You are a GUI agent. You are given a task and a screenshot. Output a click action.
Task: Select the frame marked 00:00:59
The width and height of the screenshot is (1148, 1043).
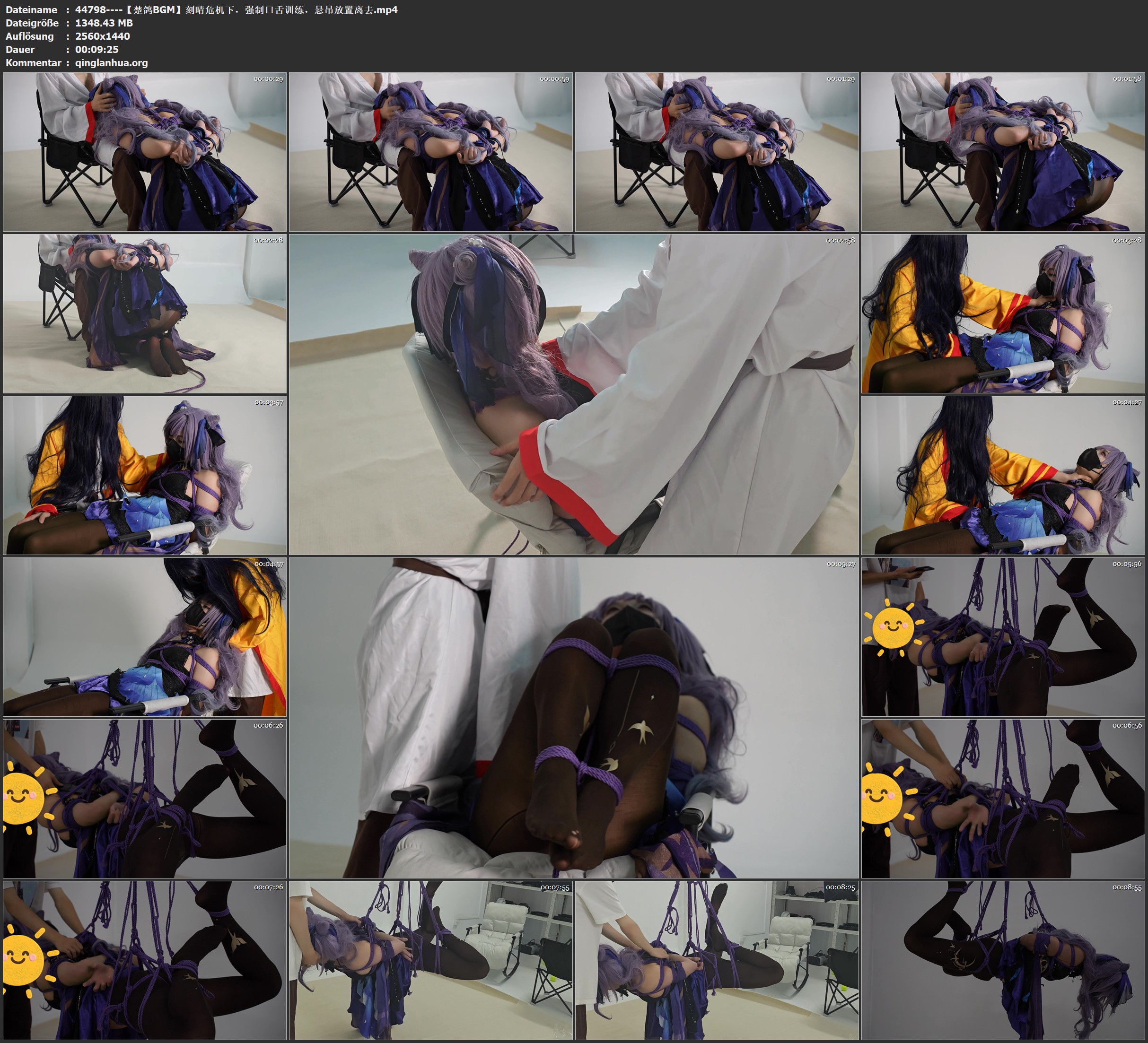point(431,151)
